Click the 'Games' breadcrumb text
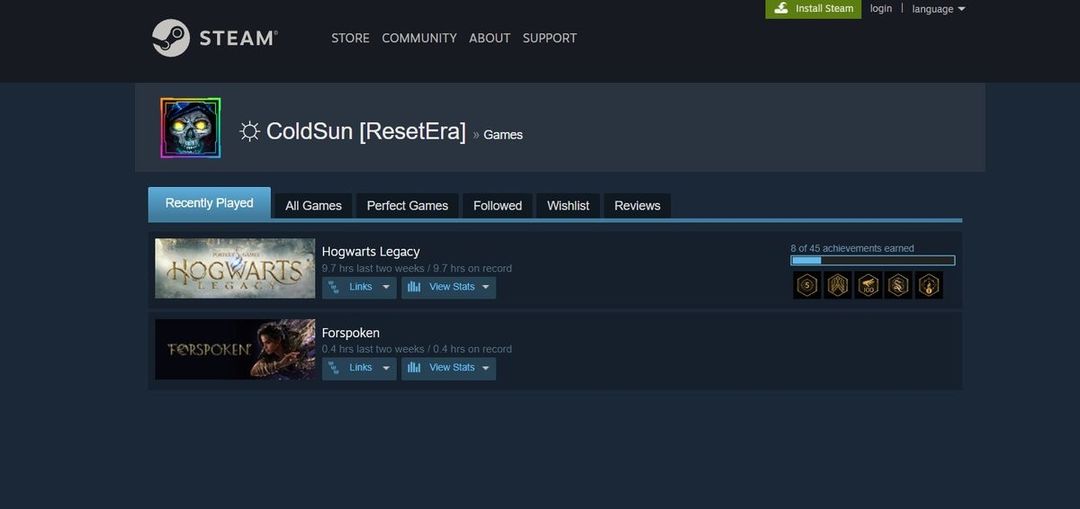This screenshot has width=1080, height=509. point(503,135)
